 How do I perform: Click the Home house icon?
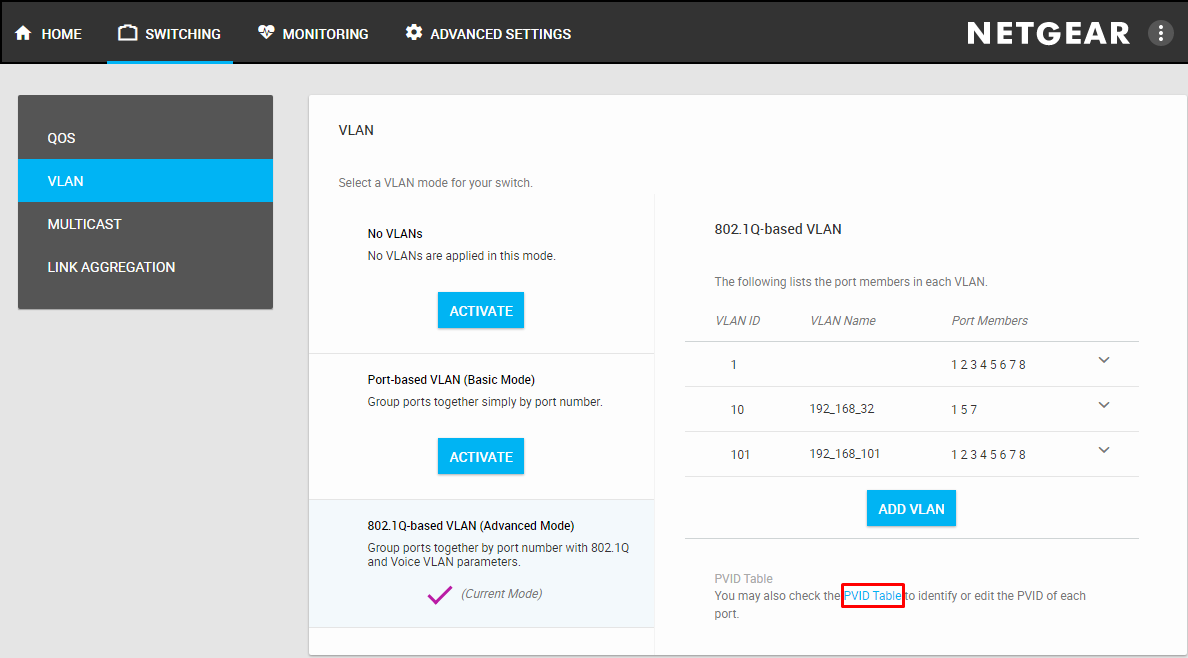click(x=24, y=33)
